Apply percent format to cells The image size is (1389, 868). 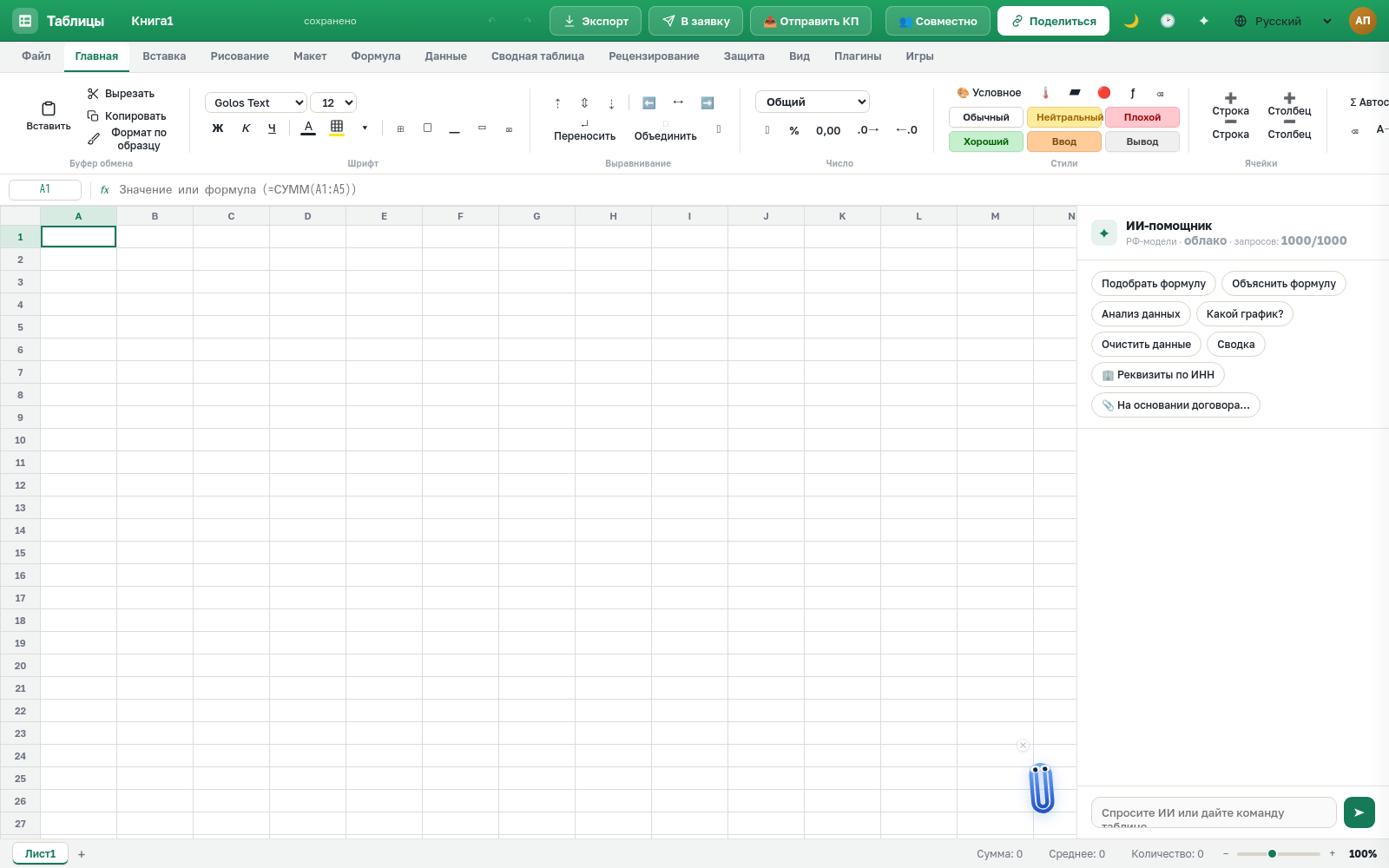(794, 130)
